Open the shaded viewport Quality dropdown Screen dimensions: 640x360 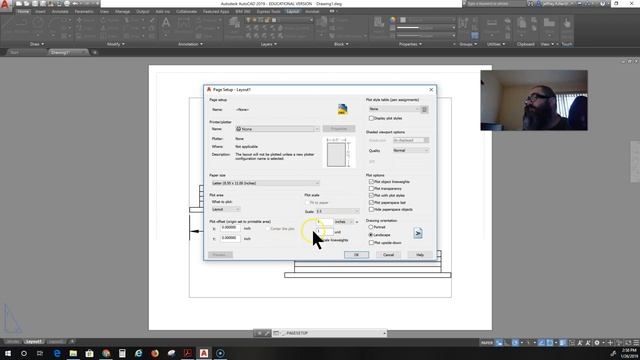tap(411, 151)
